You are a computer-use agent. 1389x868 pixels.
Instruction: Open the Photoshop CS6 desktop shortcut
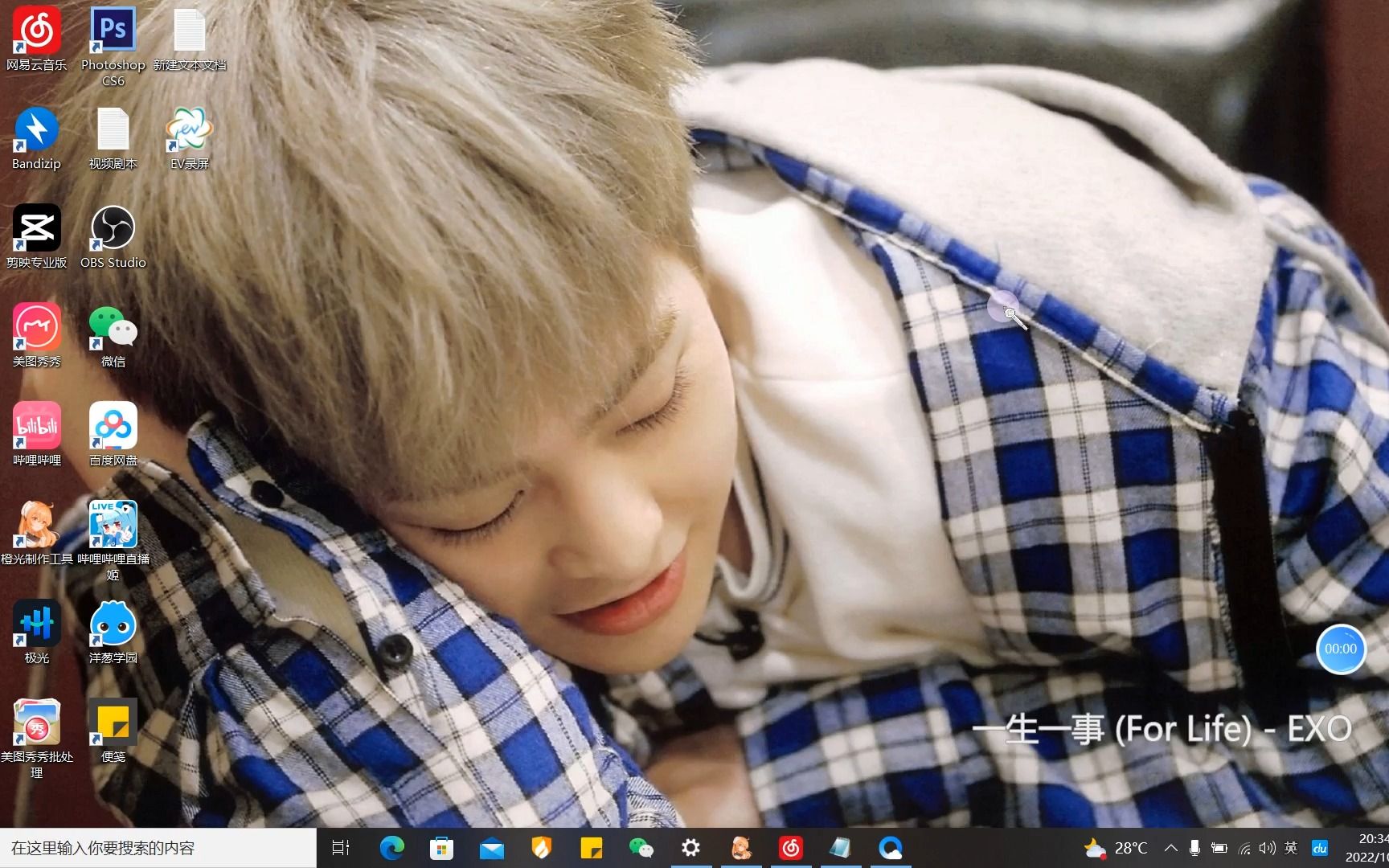click(113, 47)
